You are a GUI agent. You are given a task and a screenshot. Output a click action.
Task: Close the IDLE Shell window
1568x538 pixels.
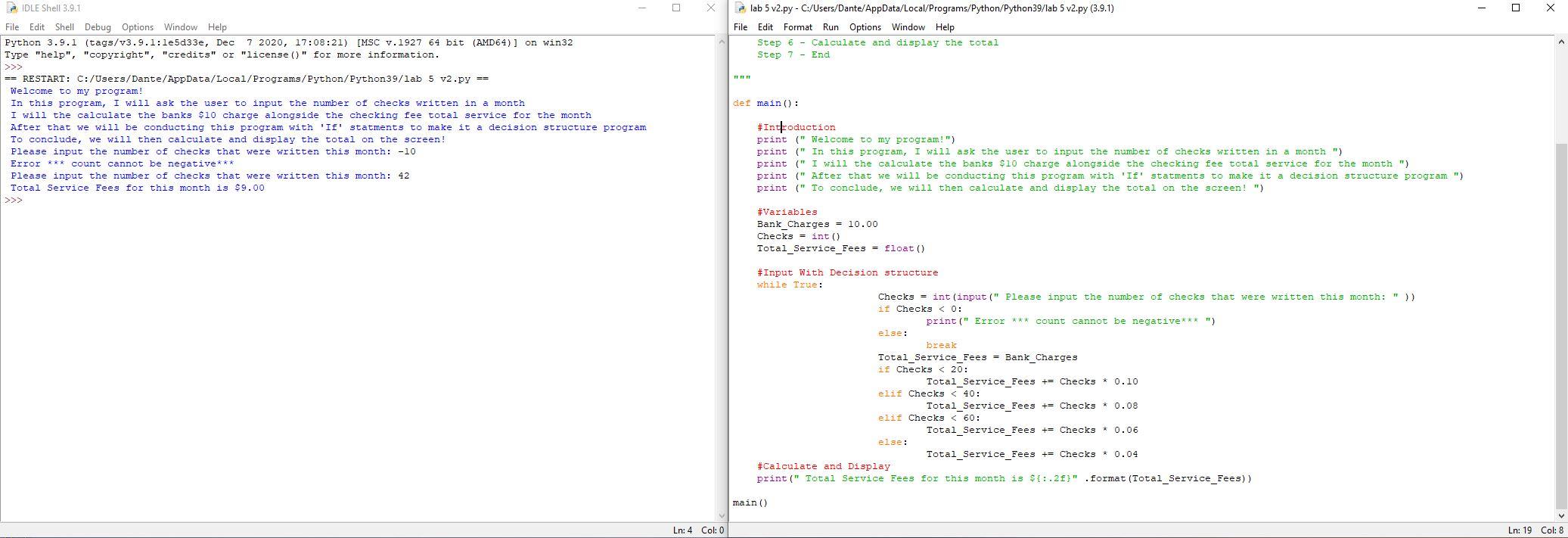[x=710, y=8]
